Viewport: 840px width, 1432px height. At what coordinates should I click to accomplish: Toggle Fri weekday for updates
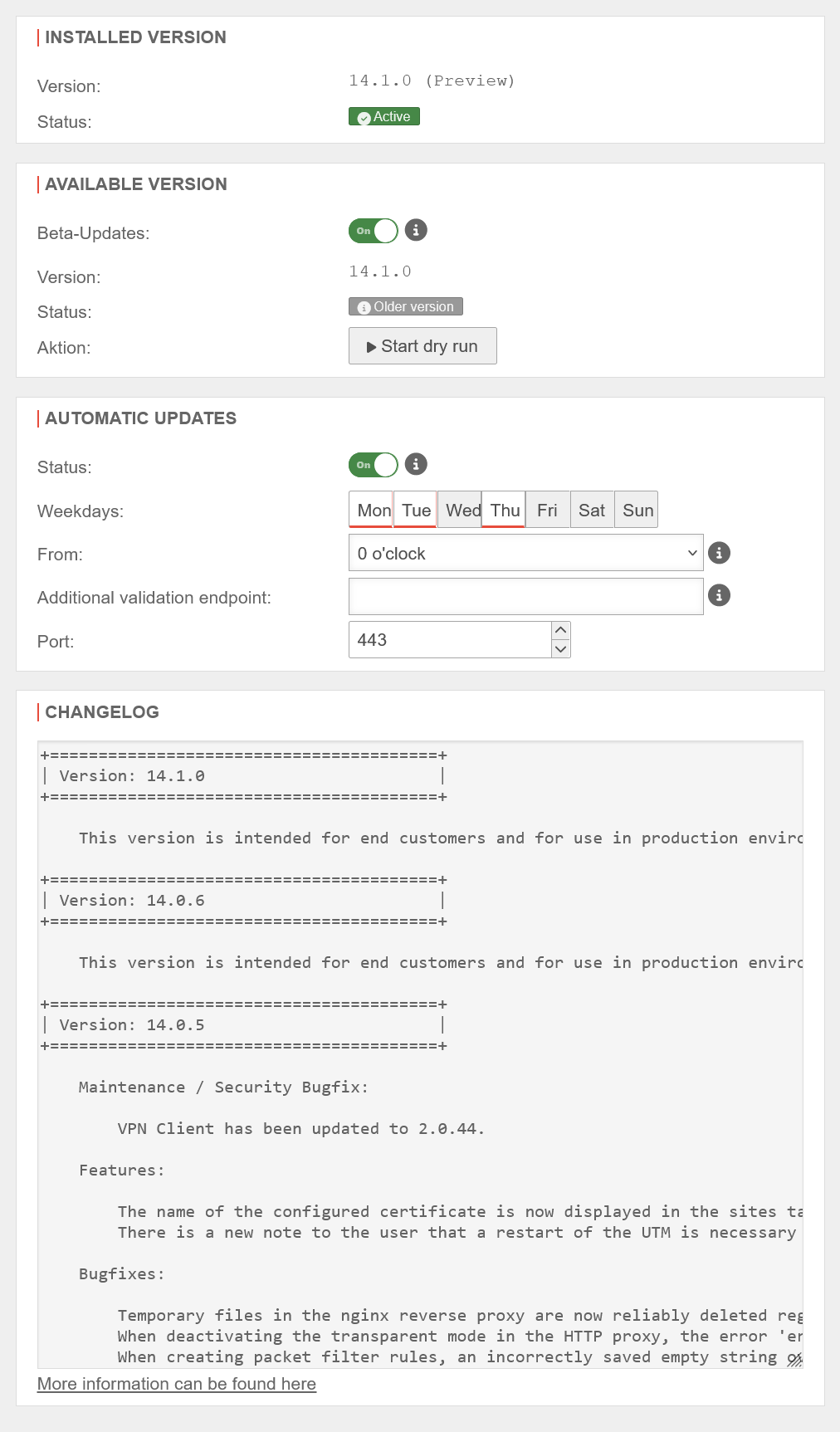[548, 510]
